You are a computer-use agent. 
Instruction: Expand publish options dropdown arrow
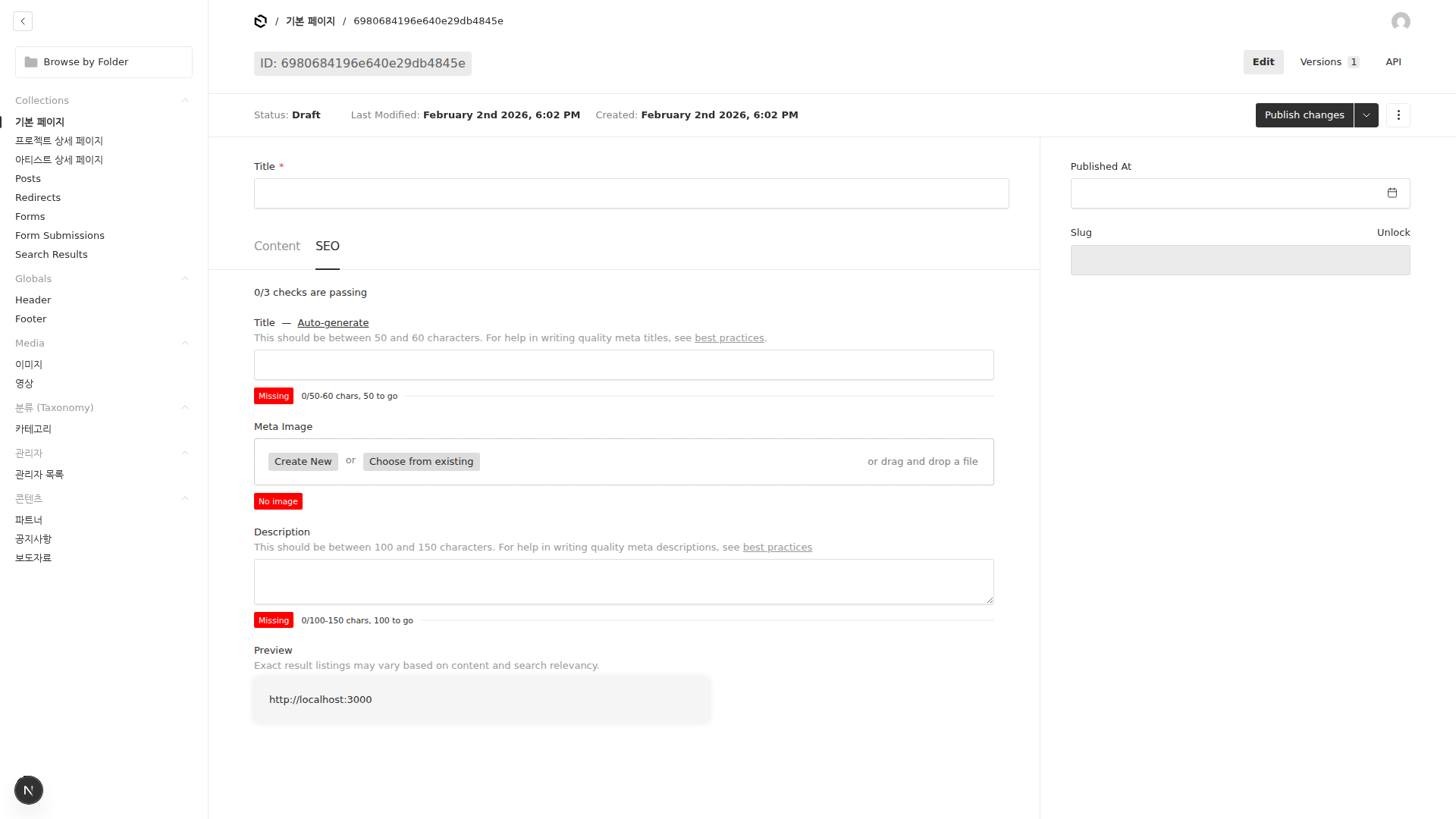click(x=1367, y=115)
